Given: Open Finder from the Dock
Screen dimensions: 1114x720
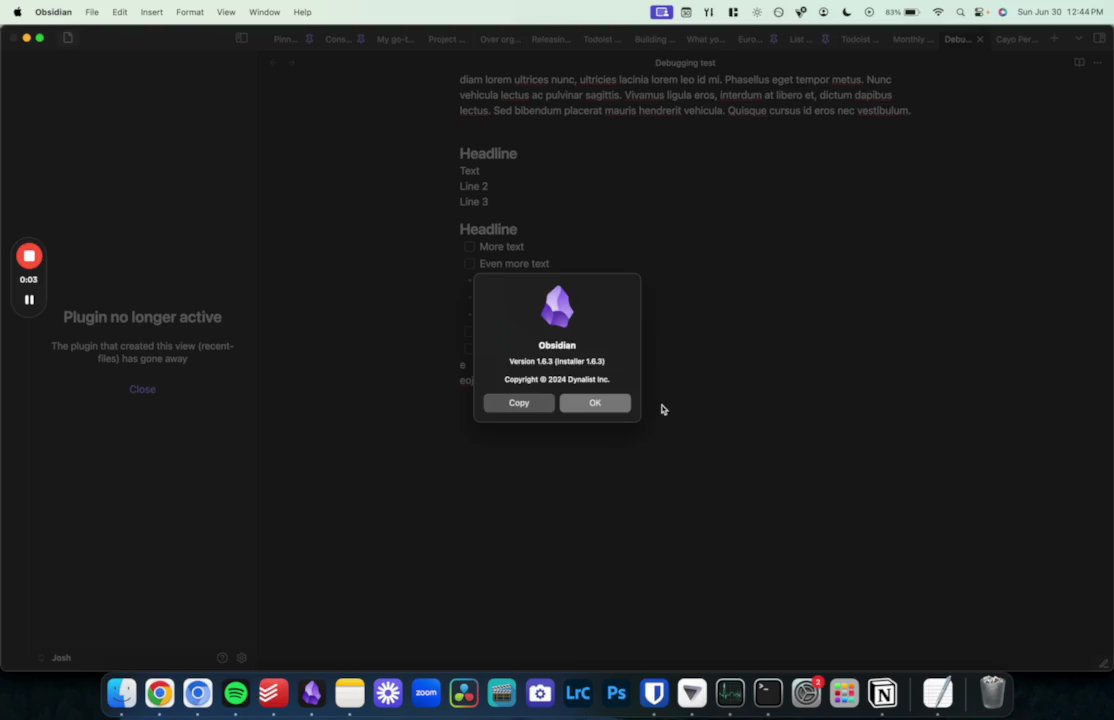Looking at the screenshot, I should point(122,693).
